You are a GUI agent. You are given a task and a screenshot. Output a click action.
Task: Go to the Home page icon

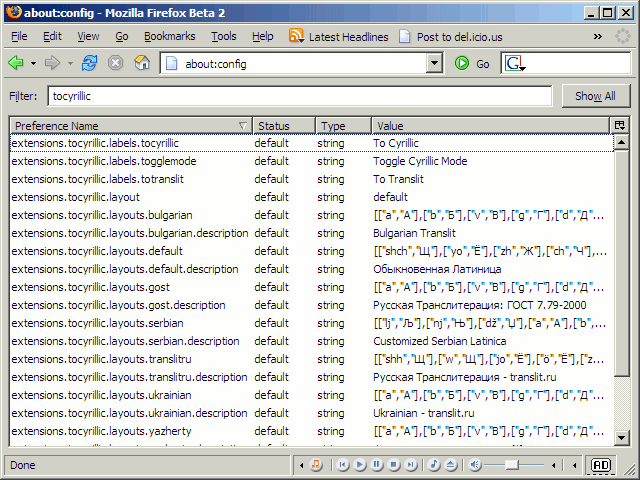coord(142,63)
